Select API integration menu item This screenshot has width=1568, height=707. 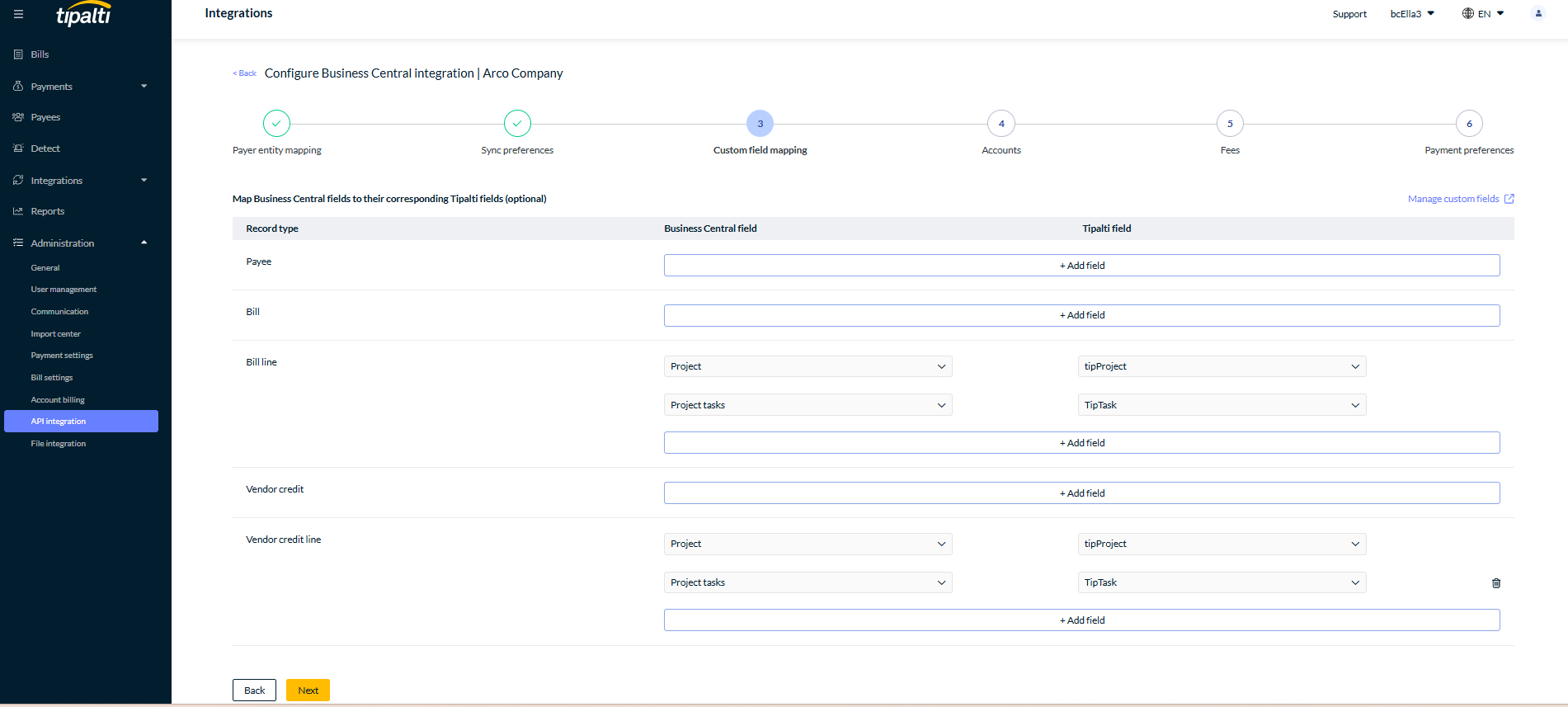[81, 421]
